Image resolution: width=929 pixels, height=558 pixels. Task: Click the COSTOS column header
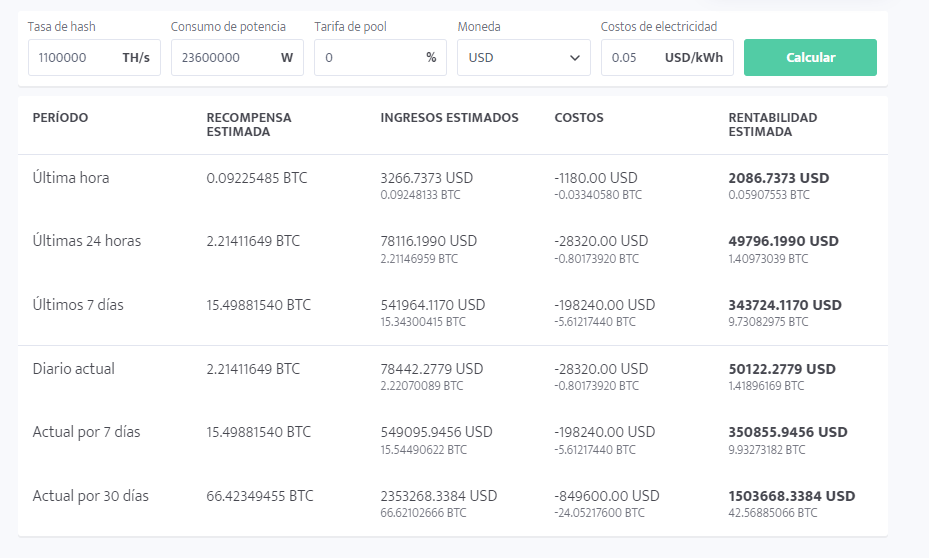pyautogui.click(x=579, y=118)
